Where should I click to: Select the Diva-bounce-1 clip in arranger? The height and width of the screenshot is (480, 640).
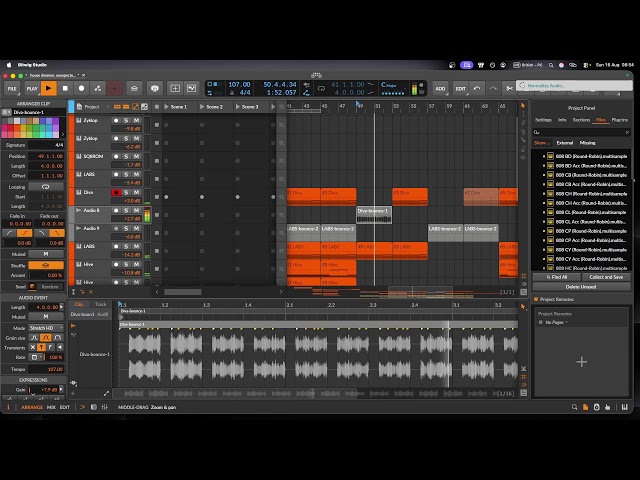(x=374, y=215)
